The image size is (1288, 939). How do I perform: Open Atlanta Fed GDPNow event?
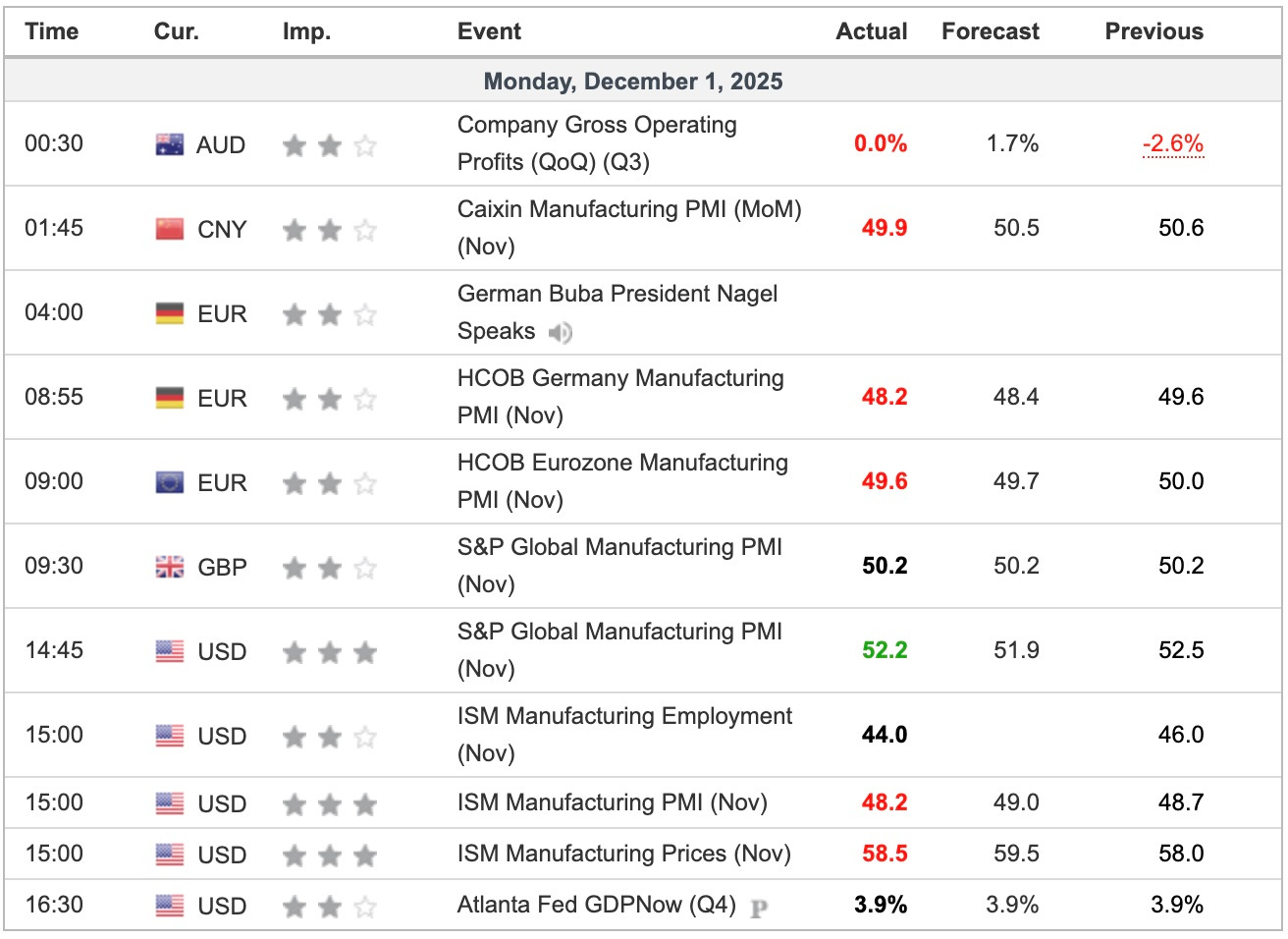(x=596, y=905)
